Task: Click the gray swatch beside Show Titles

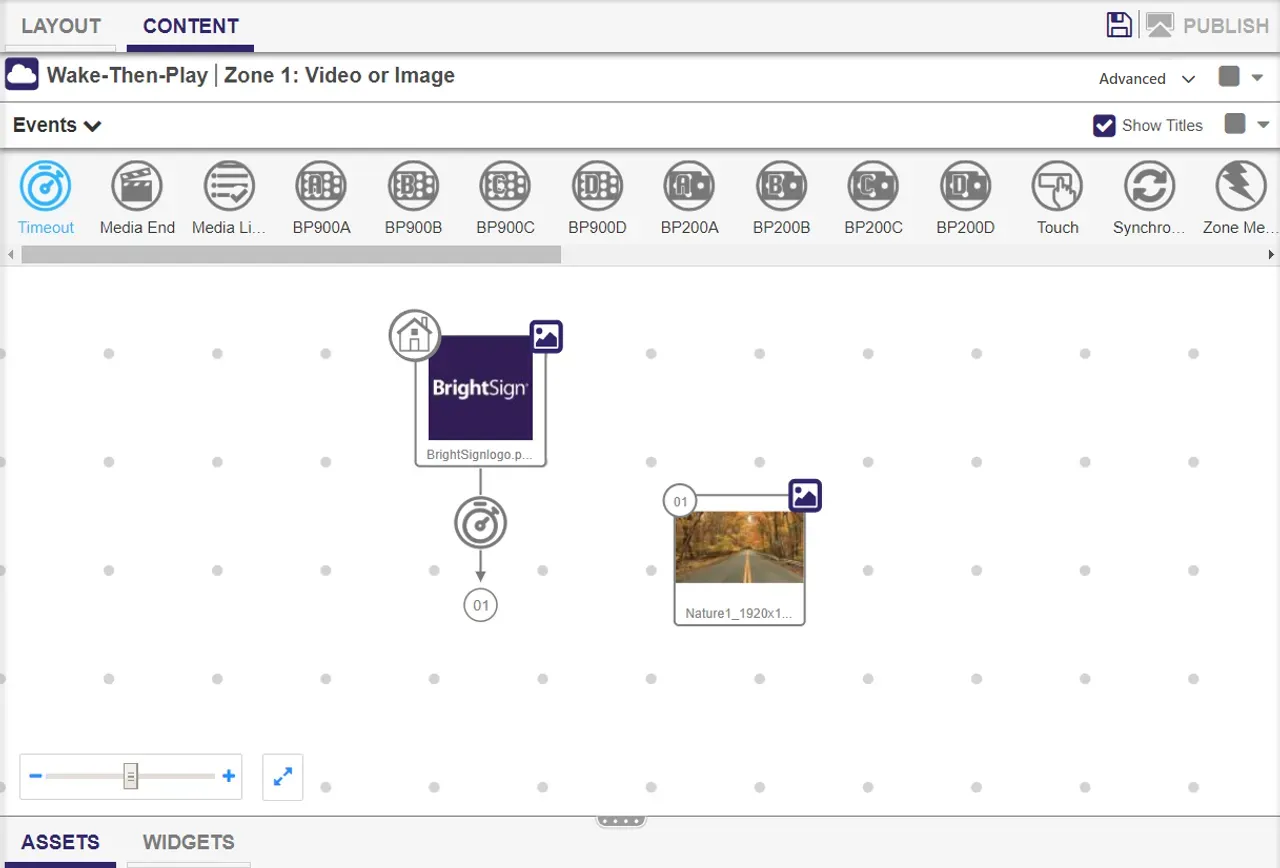Action: pyautogui.click(x=1235, y=123)
